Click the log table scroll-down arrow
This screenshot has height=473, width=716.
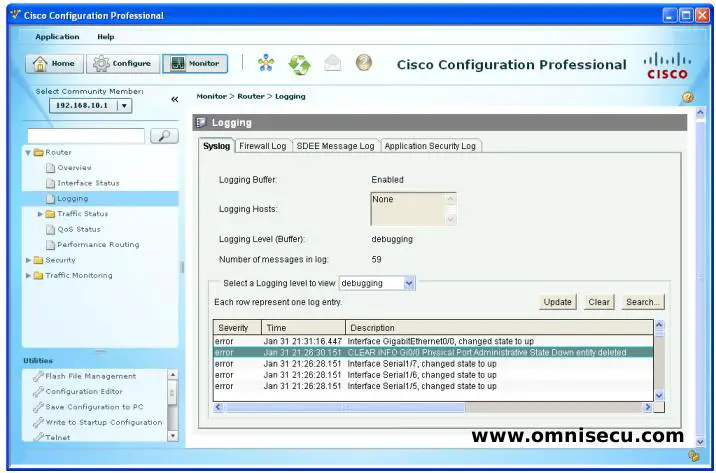[659, 396]
